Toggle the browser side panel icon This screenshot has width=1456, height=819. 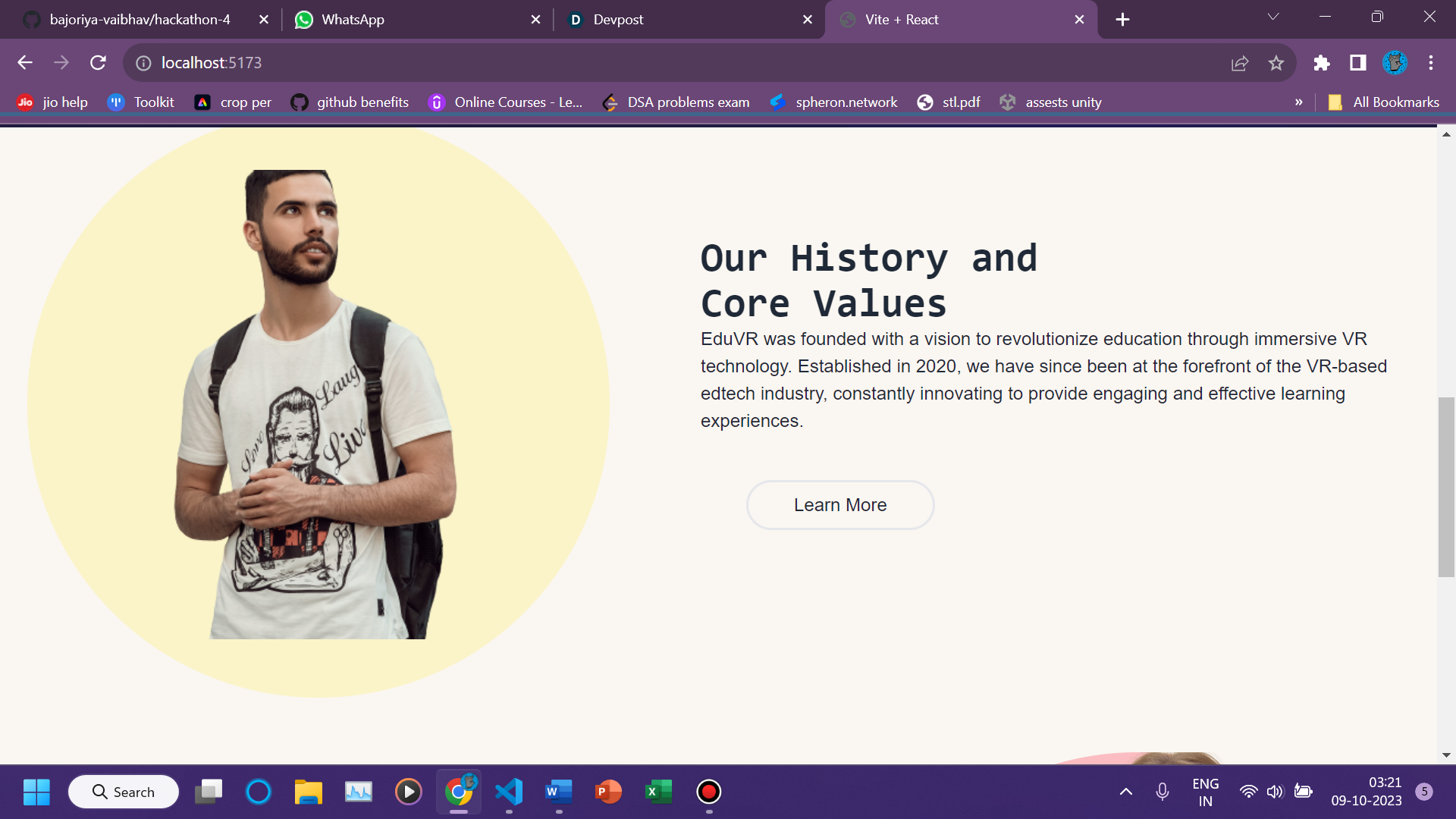[x=1358, y=63]
